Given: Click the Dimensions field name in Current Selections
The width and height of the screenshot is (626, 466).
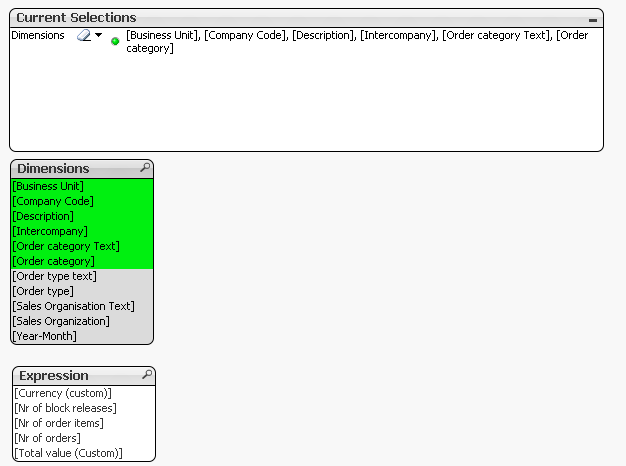Looking at the screenshot, I should (x=38, y=36).
